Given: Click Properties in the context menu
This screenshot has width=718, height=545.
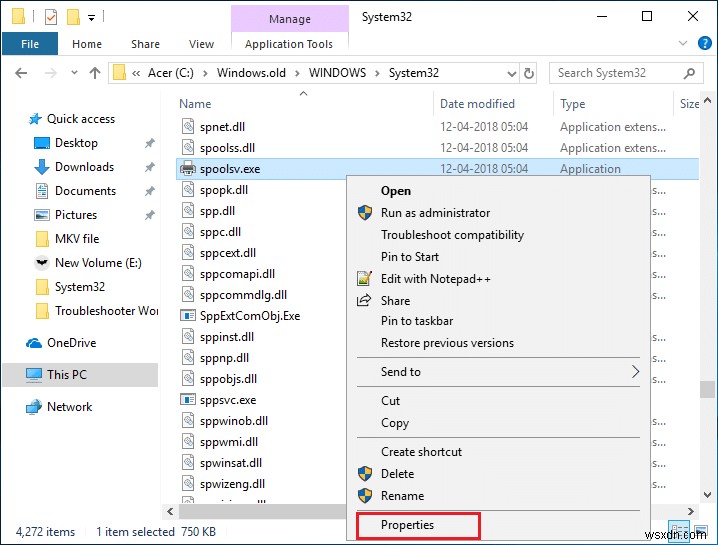Looking at the screenshot, I should point(407,525).
